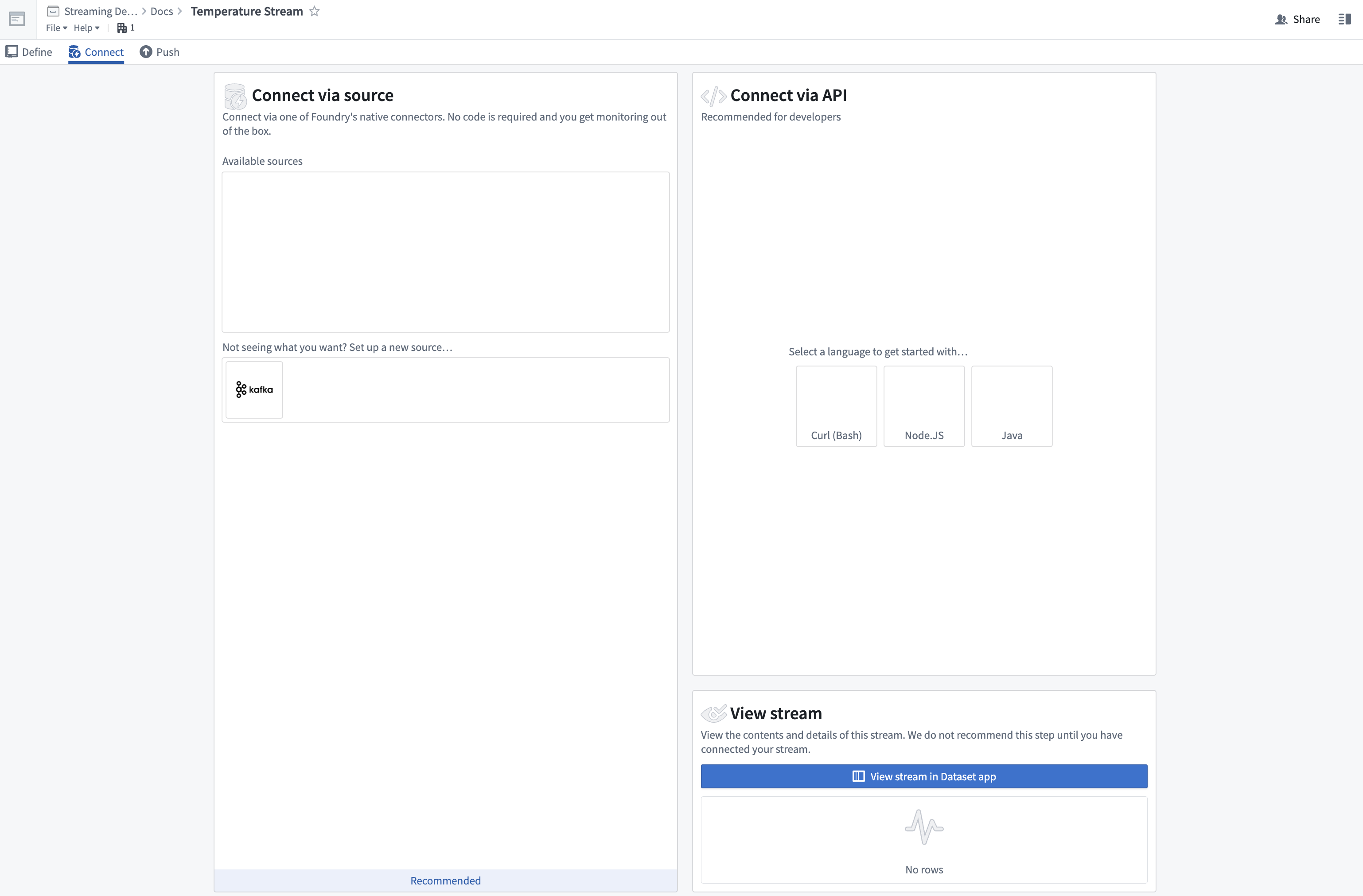
Task: Open the Docs breadcrumb entry
Action: [161, 11]
